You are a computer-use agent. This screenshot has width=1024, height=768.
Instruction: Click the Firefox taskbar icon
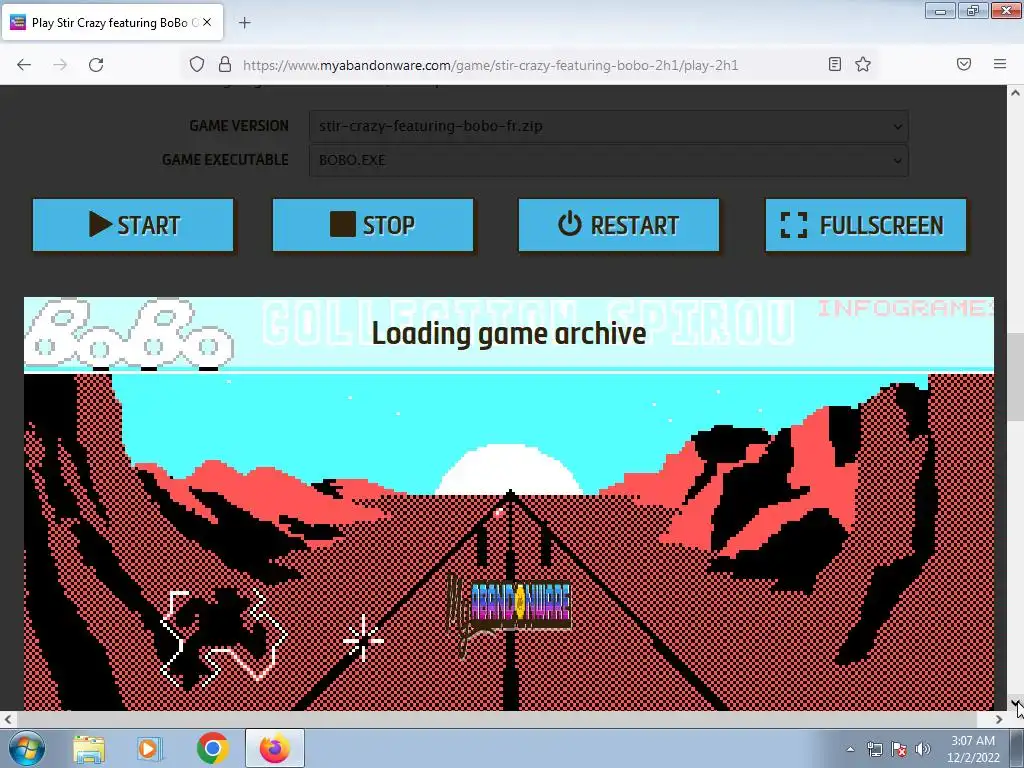point(275,748)
